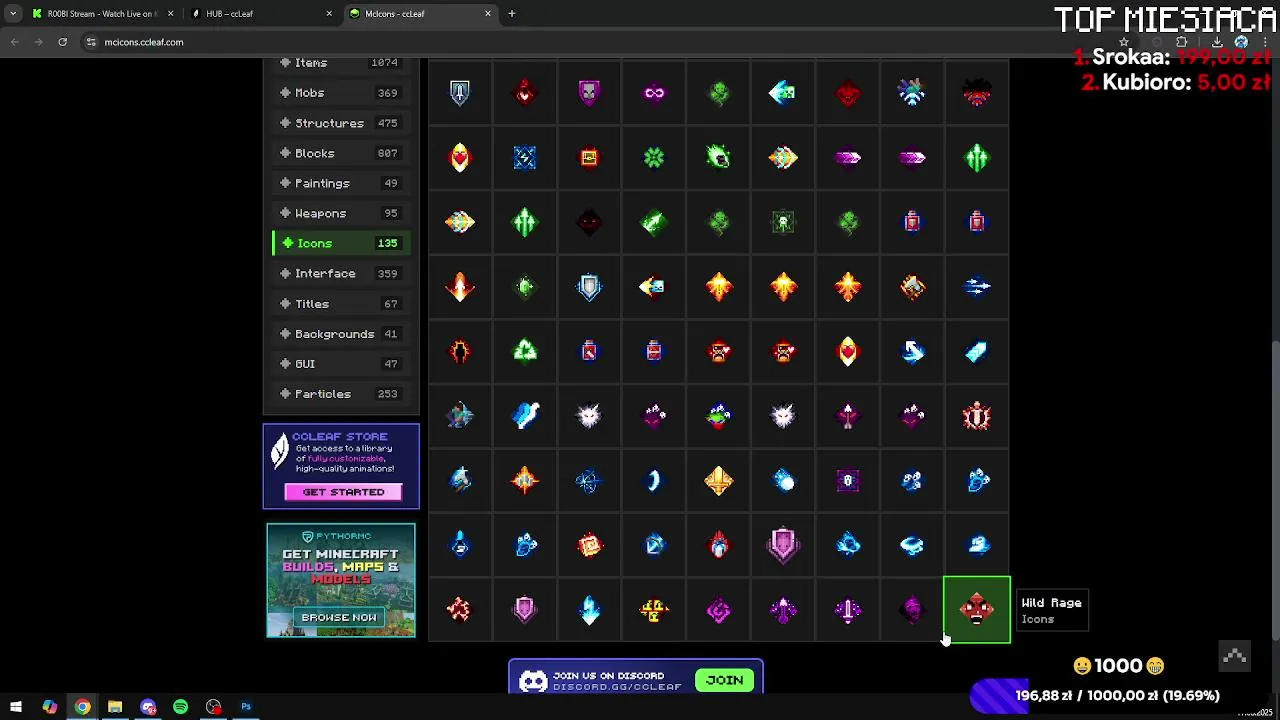Screen dimensions: 1280x720
Task: Open the Particles category
Action: pos(340,394)
